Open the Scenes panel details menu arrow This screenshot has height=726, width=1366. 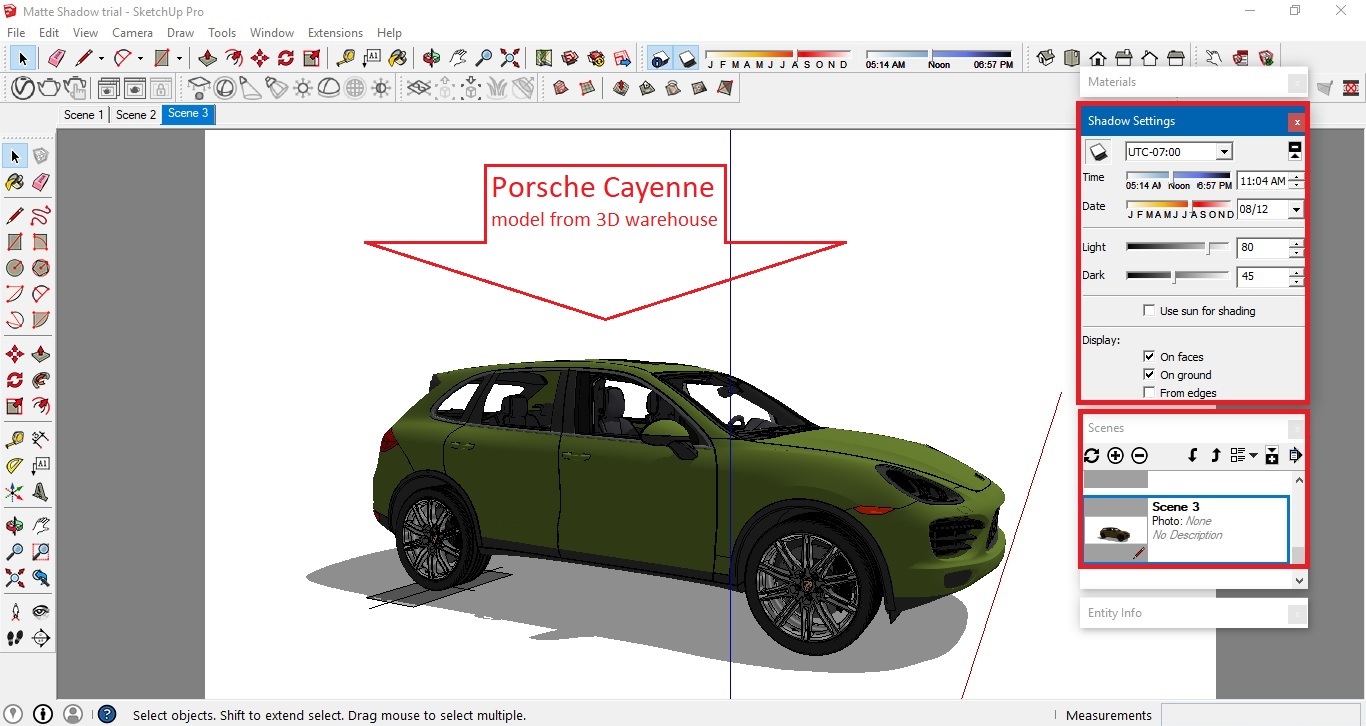click(1296, 455)
